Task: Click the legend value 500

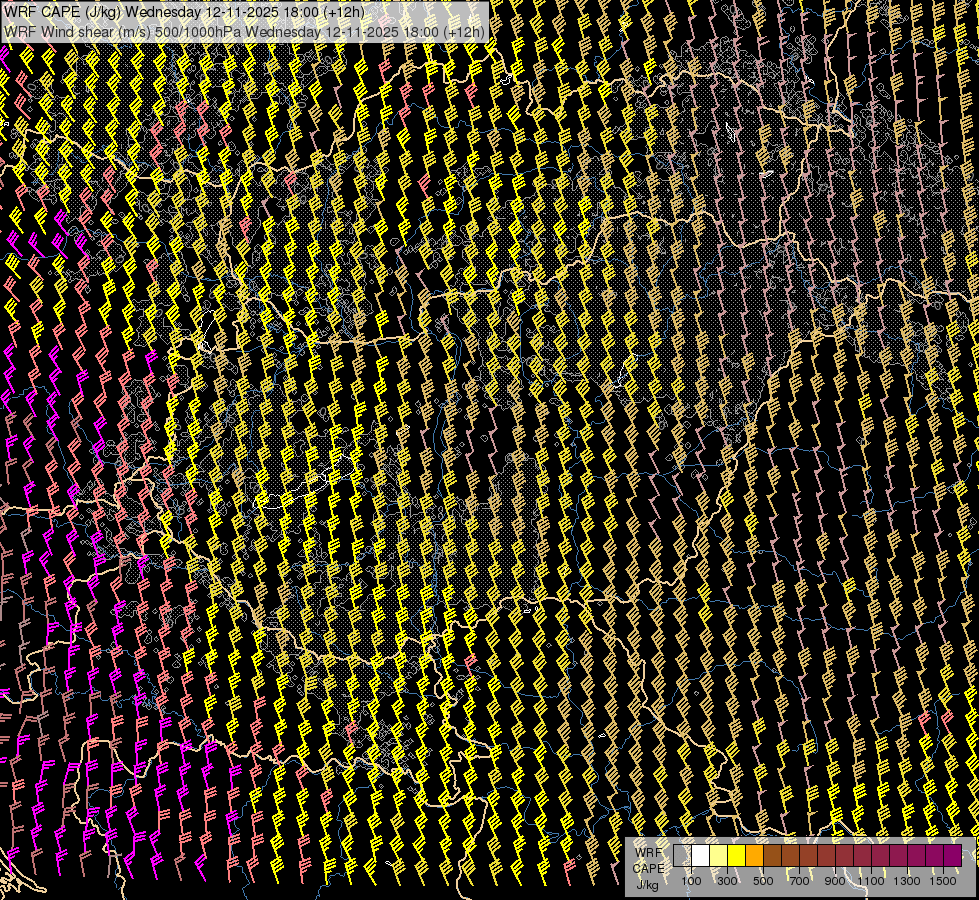Action: pyautogui.click(x=763, y=881)
